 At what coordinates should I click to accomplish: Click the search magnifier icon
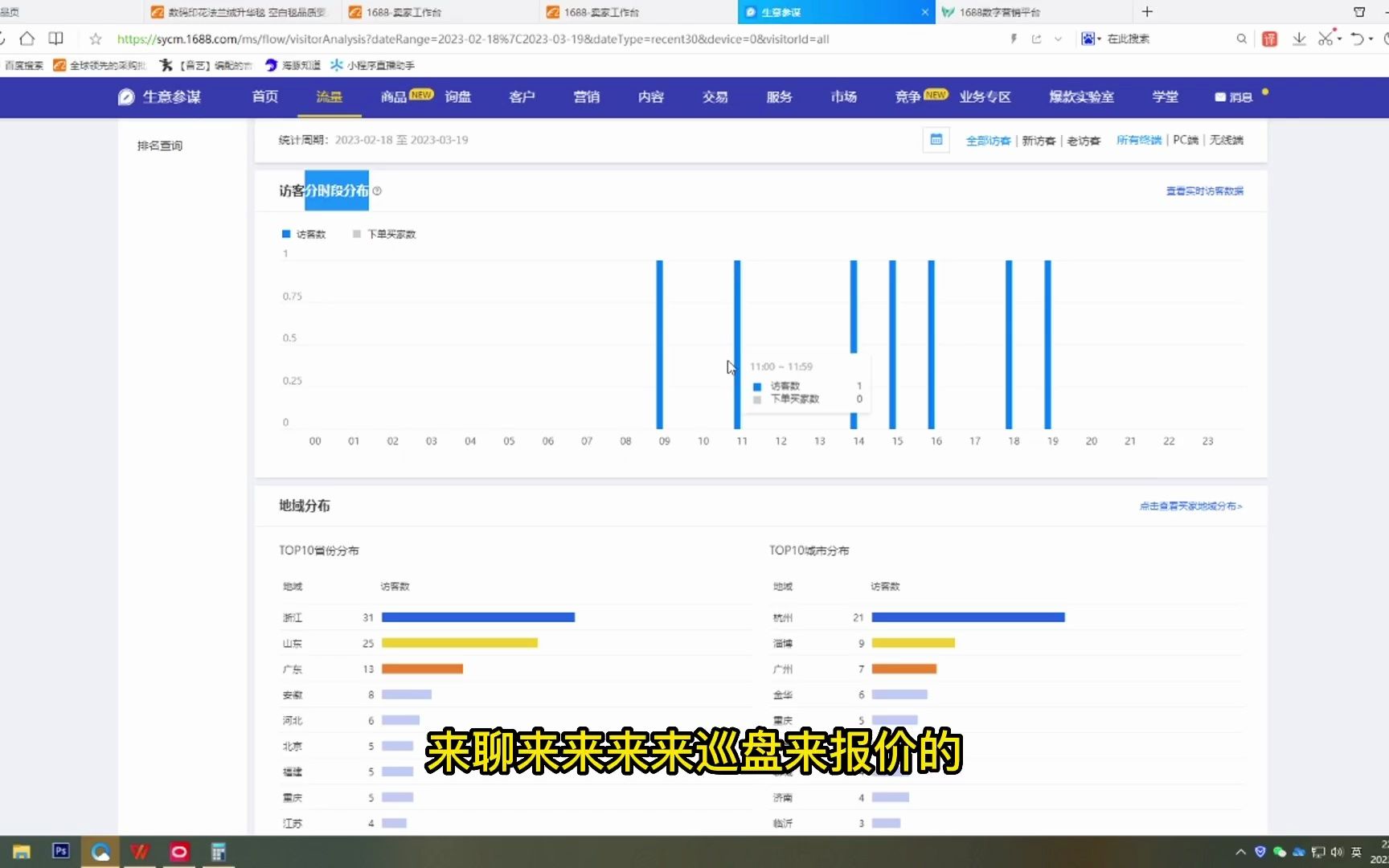click(x=1241, y=39)
